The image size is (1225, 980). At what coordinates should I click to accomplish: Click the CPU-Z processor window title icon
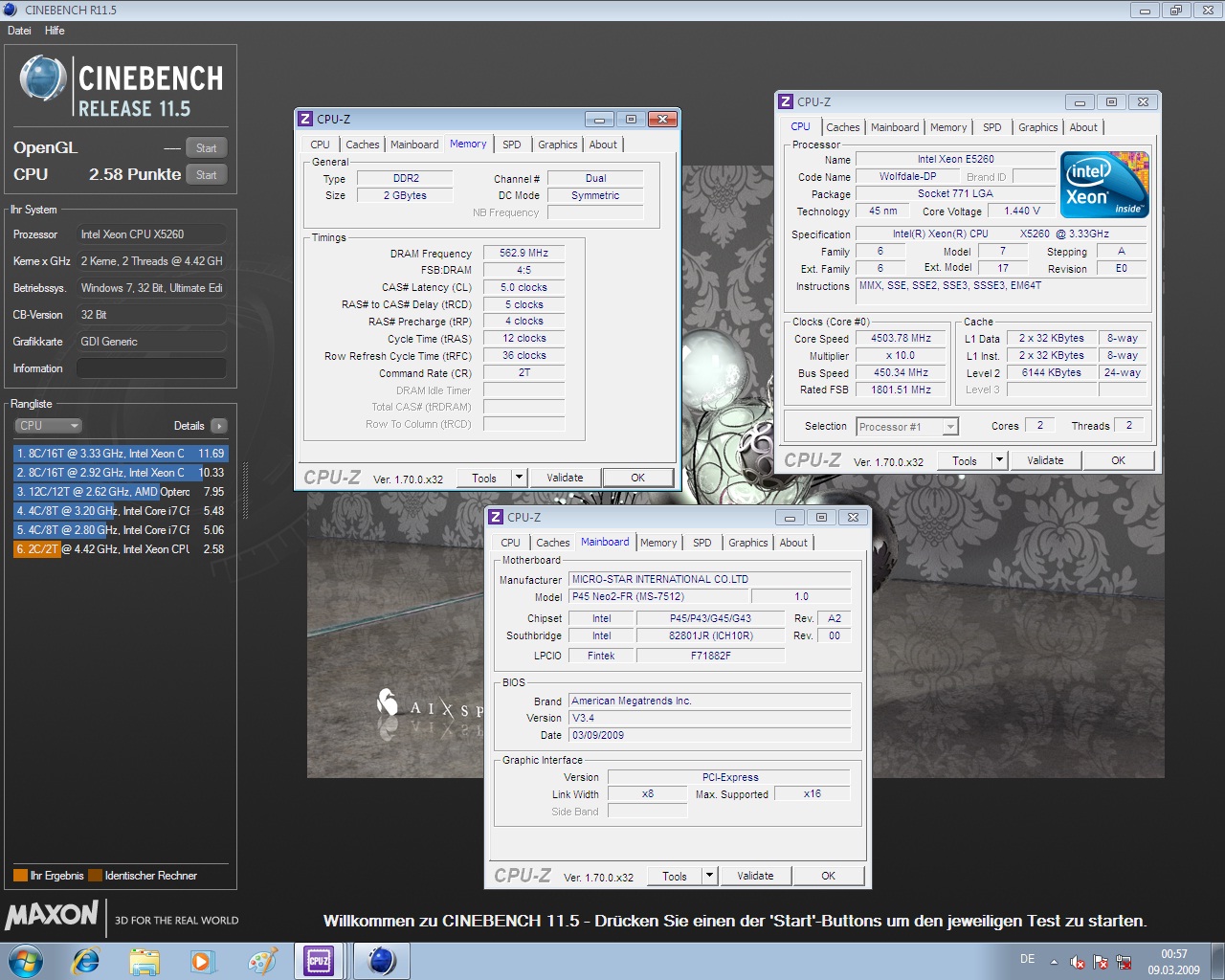click(x=786, y=101)
